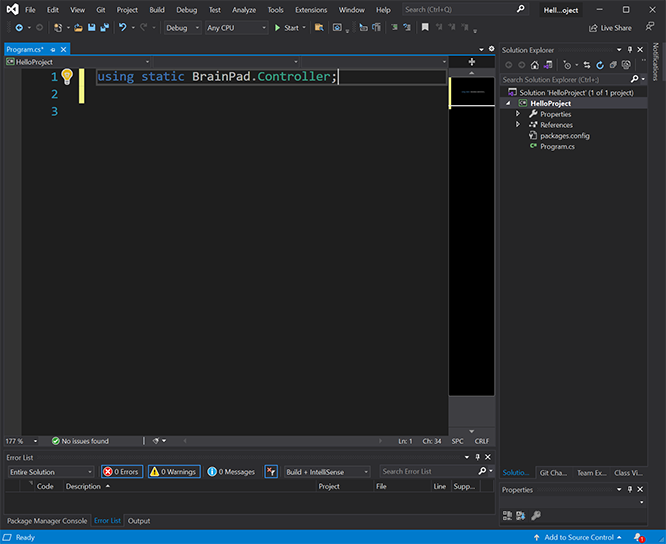Open the Entire Solution scope dropdown

pyautogui.click(x=51, y=472)
